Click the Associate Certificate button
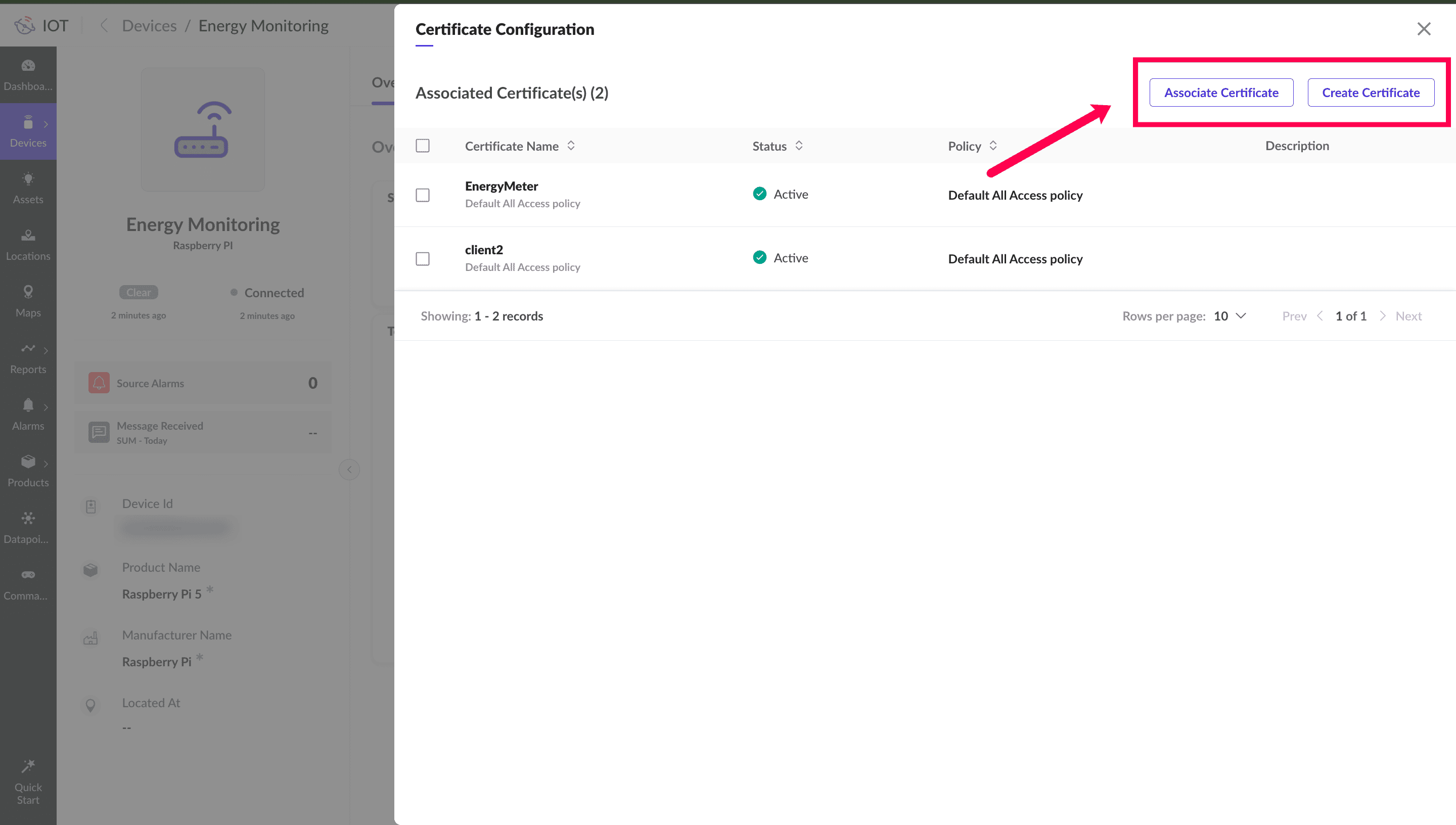1456x825 pixels. 1221,93
